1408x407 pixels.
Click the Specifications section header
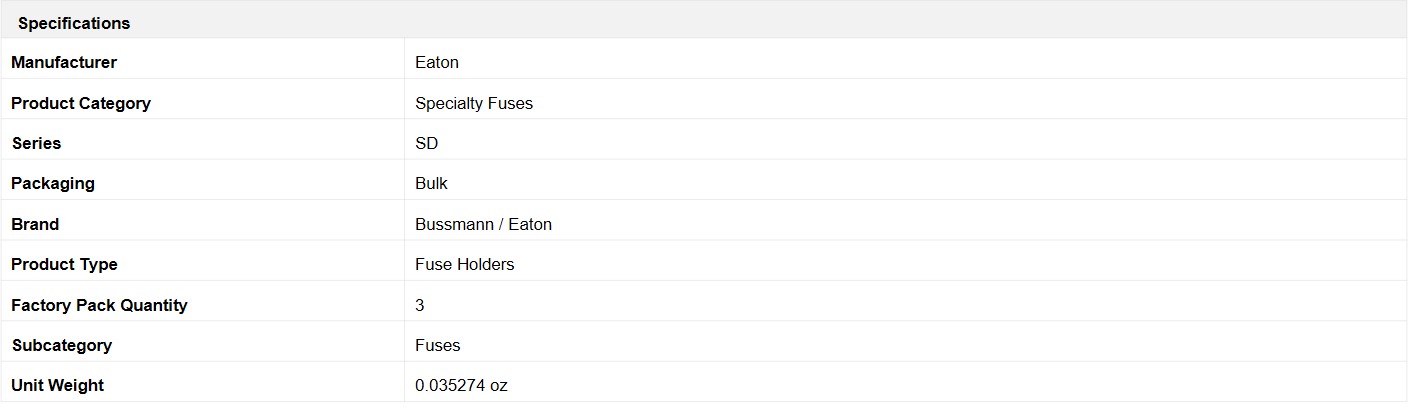(x=74, y=22)
